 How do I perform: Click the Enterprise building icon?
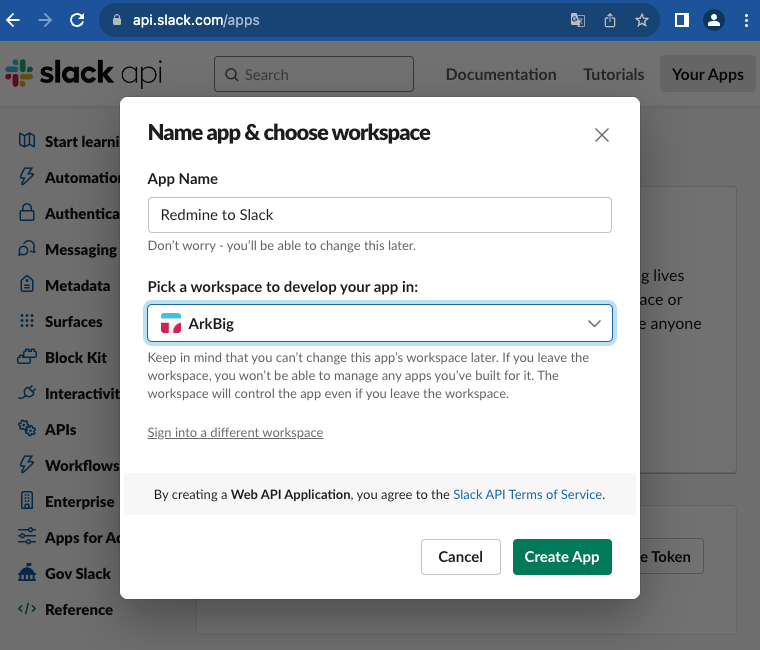click(x=27, y=500)
